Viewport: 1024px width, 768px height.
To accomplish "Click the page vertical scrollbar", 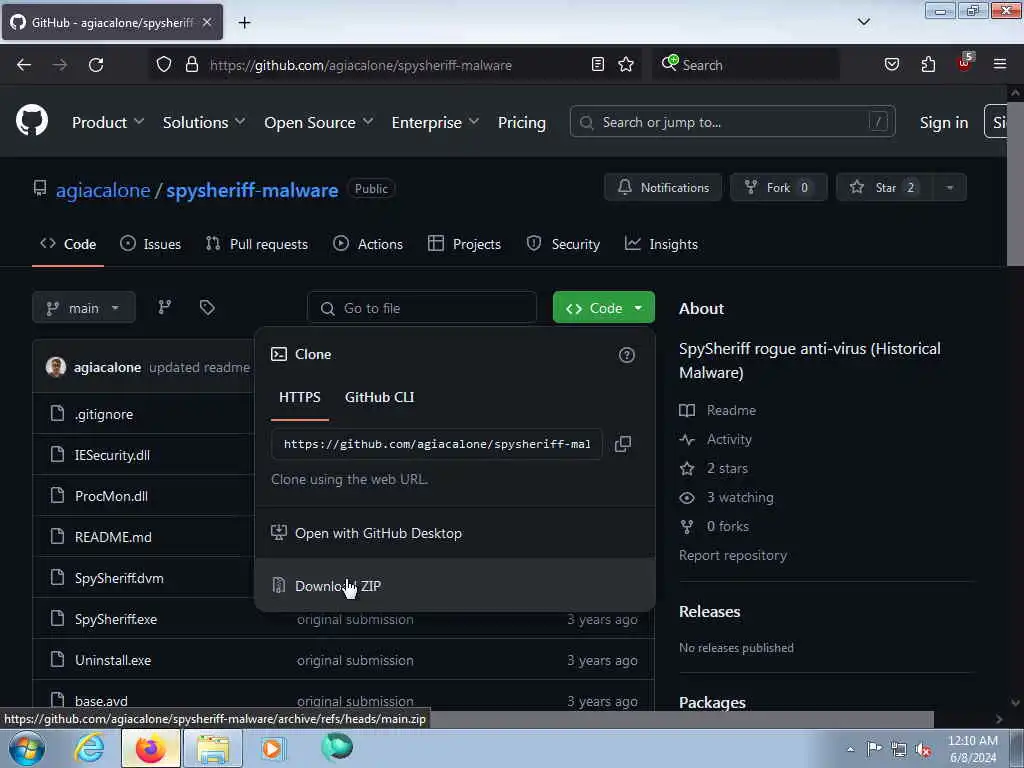I will coord(1015,183).
